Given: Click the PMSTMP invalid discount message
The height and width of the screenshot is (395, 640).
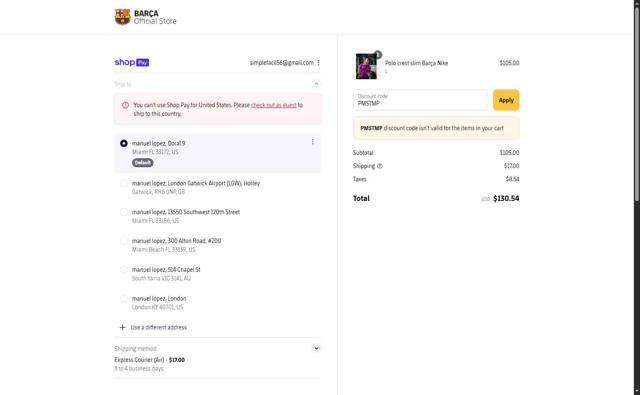Looking at the screenshot, I should 436,128.
